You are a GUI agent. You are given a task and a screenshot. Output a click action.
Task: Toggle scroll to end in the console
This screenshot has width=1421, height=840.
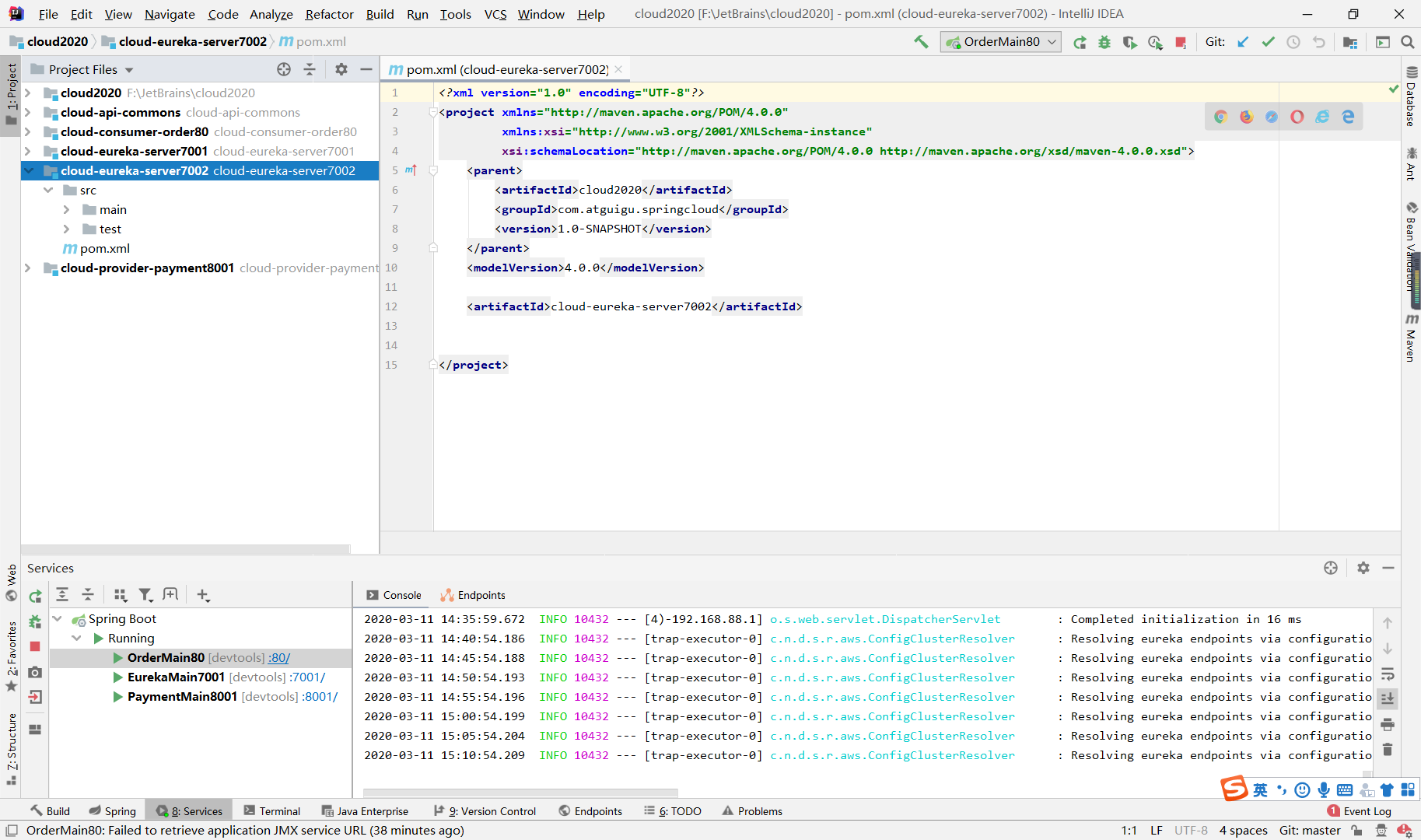coord(1388,699)
